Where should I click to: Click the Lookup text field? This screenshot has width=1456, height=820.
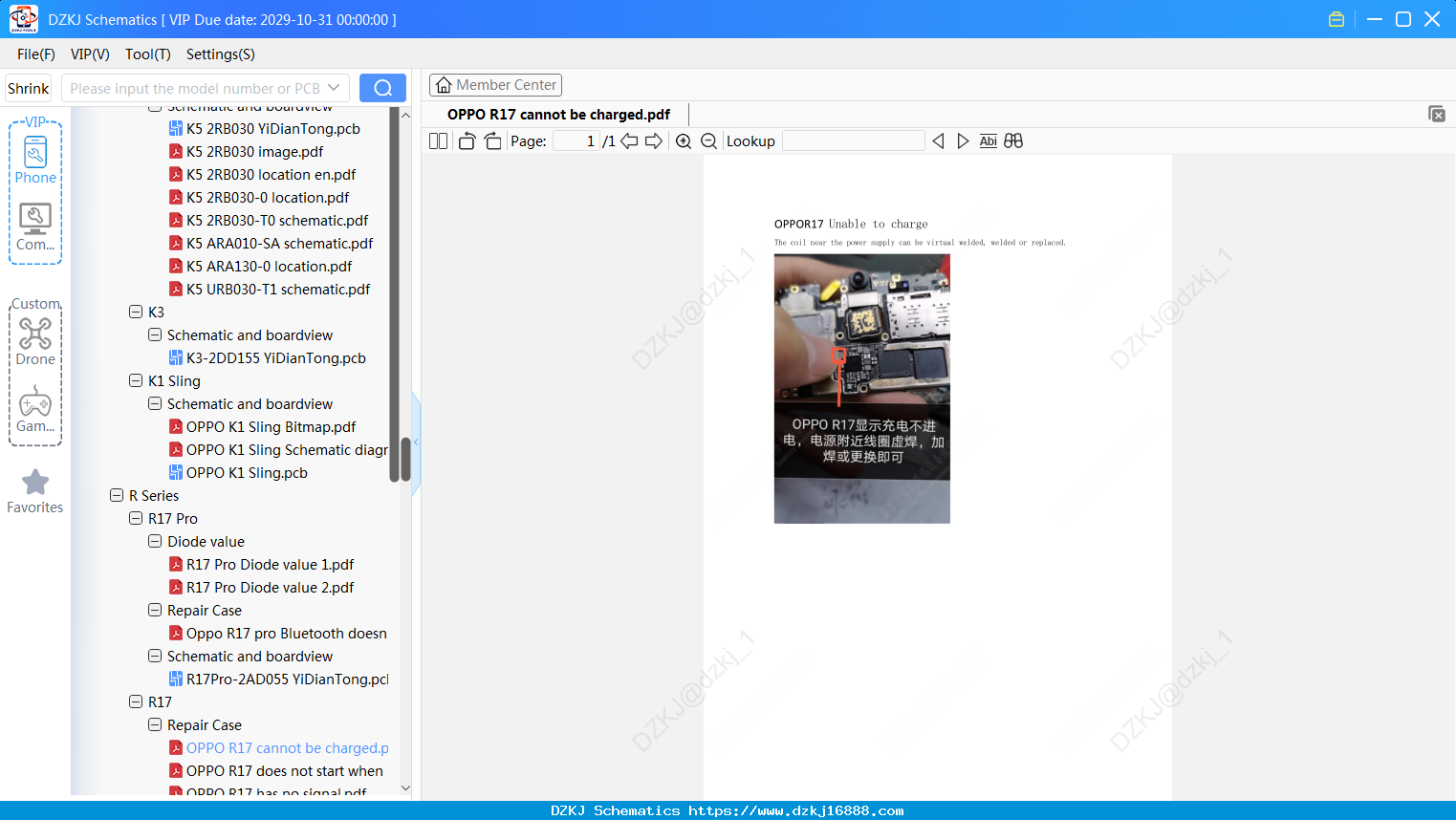(x=854, y=141)
